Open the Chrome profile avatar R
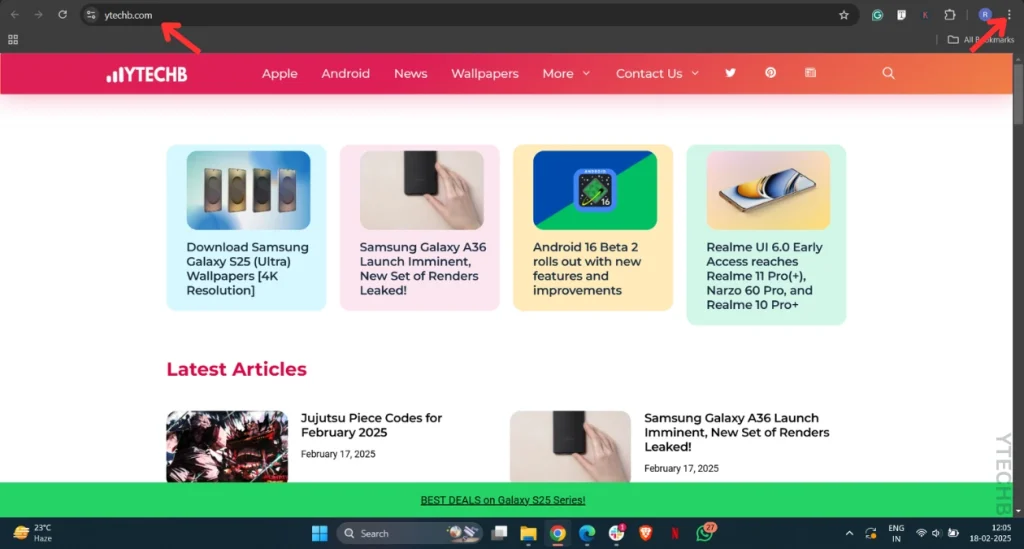The image size is (1024, 549). [985, 14]
